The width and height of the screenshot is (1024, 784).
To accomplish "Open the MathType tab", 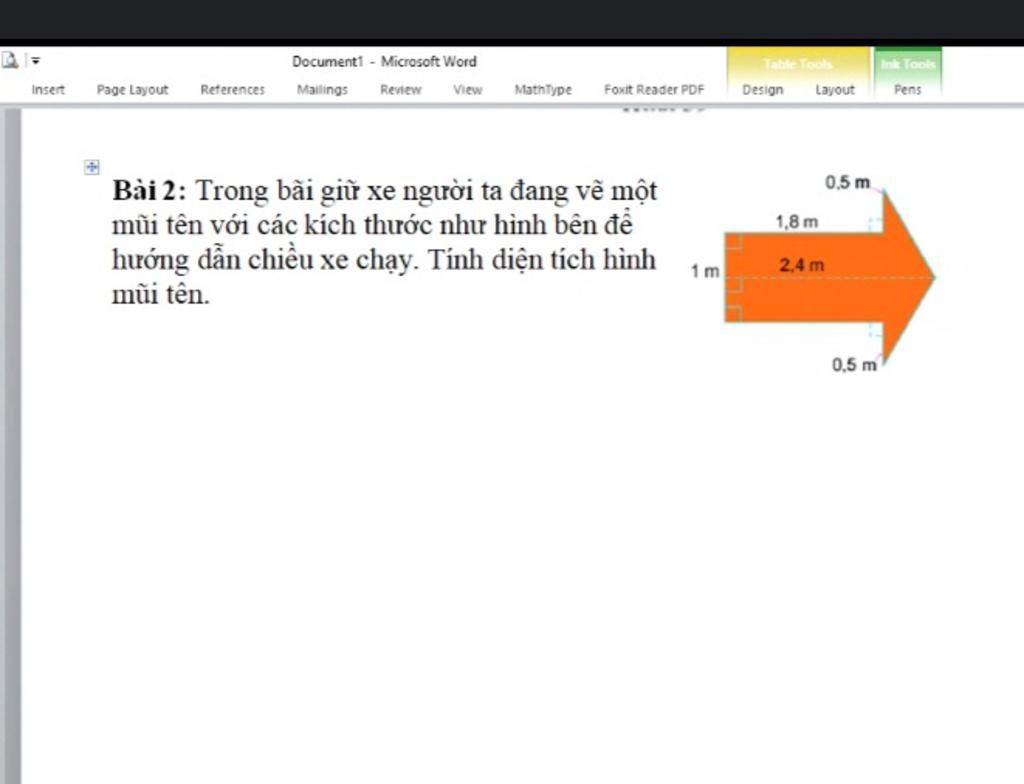I will coord(543,90).
